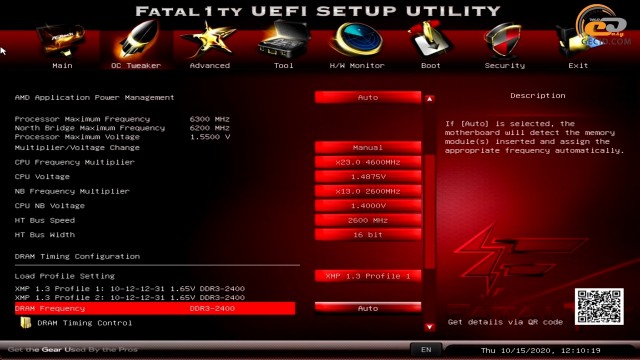Open the H/W Monitor radar icon

click(x=357, y=40)
